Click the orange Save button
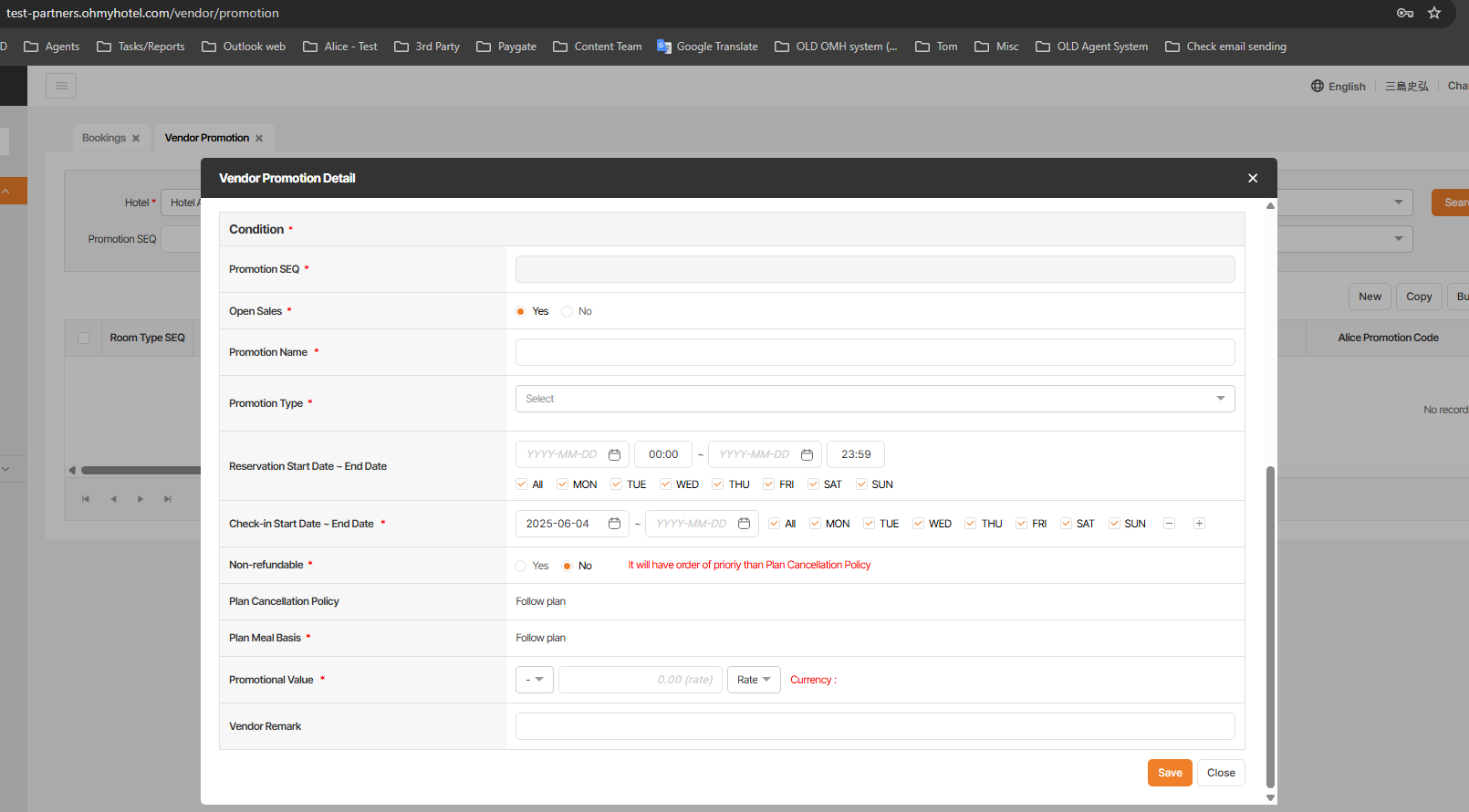Screen dimensions: 1469x812 1169,773
